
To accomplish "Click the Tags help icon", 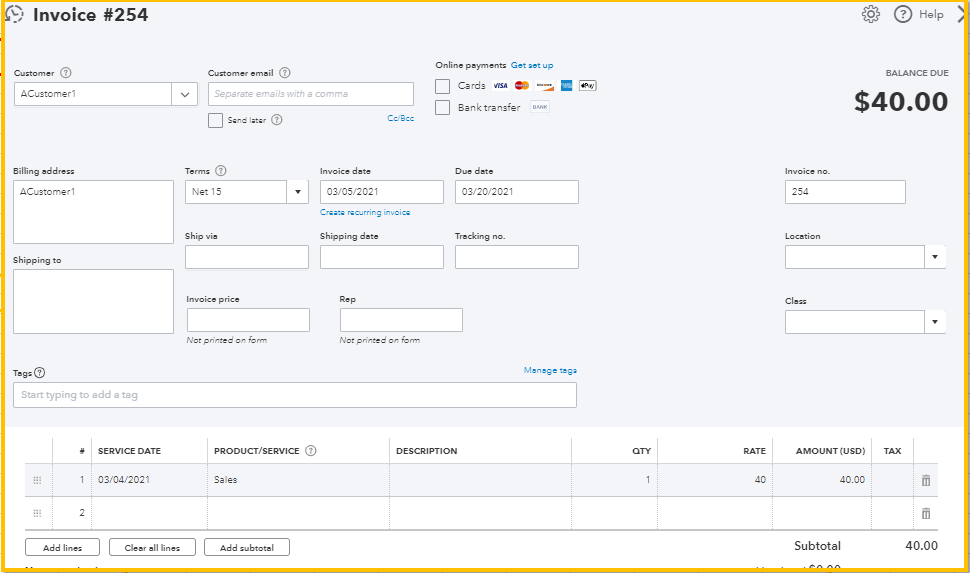I will click(x=40, y=373).
